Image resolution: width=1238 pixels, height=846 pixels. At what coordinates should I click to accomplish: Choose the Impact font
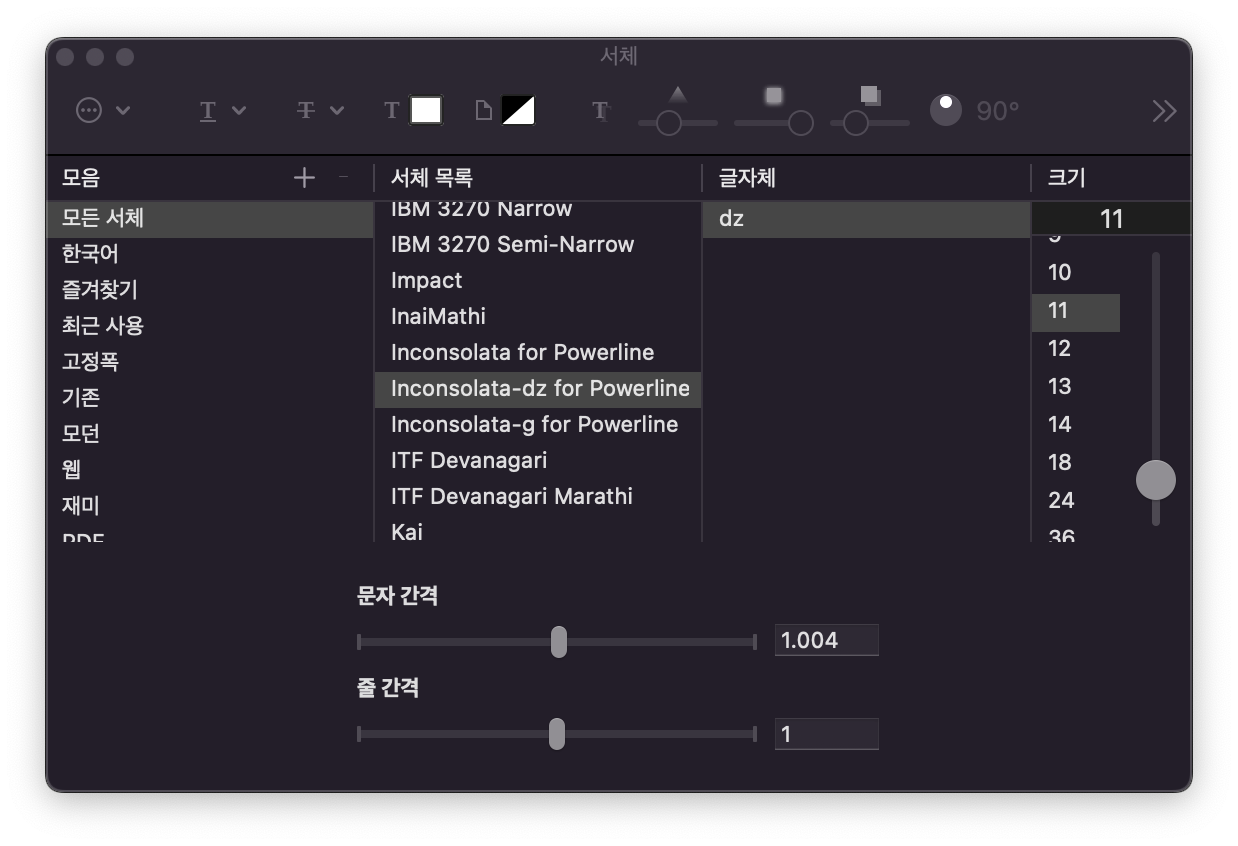(538, 280)
